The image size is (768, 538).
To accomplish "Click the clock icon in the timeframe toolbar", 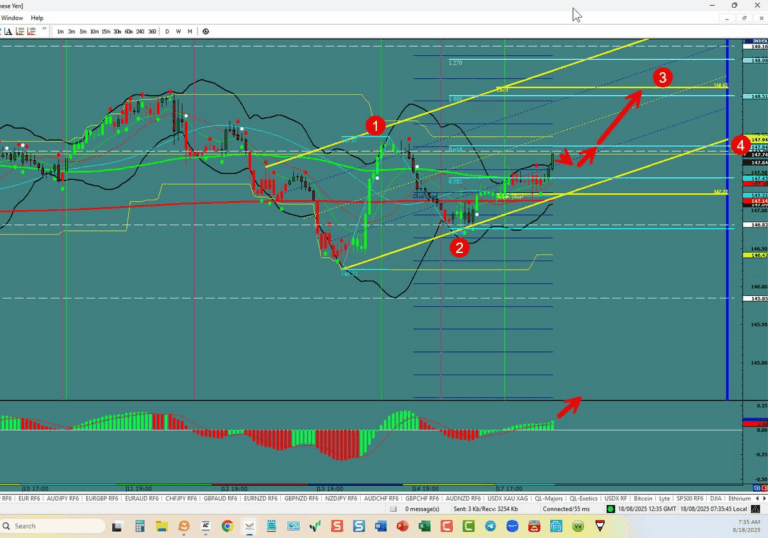I will pos(206,31).
